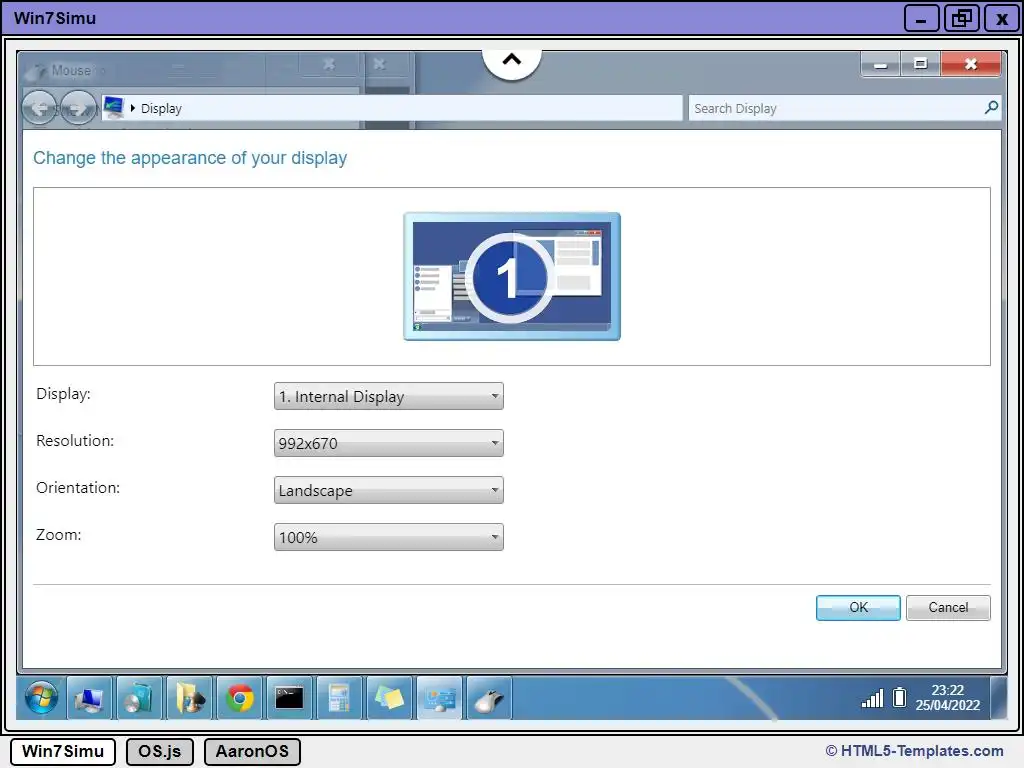Click the Show Desktop strip in taskbar
Screen dimensions: 1024x768
tap(999, 698)
